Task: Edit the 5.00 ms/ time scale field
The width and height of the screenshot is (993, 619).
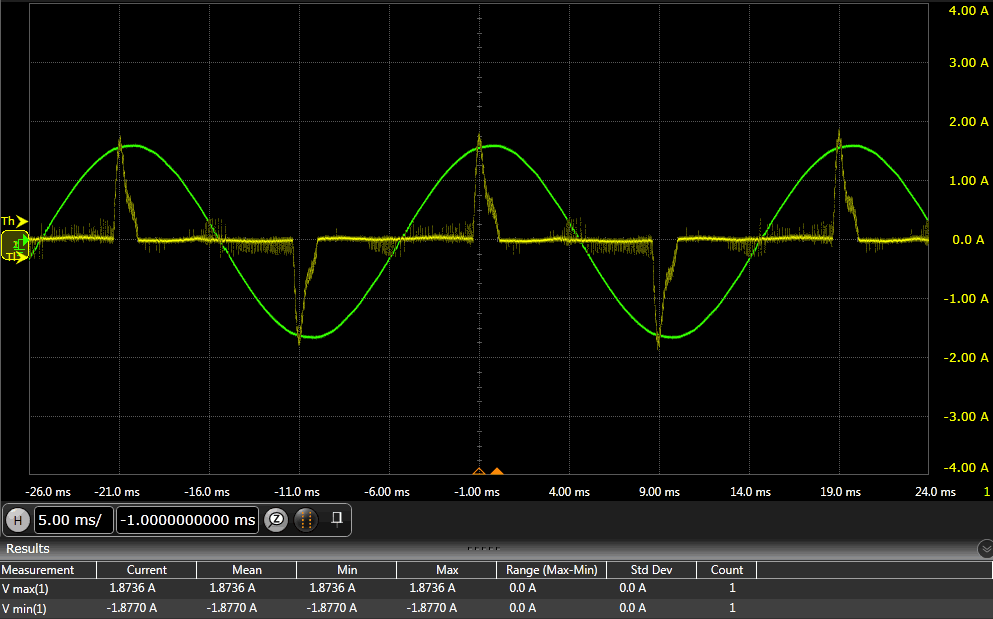Action: (73, 520)
